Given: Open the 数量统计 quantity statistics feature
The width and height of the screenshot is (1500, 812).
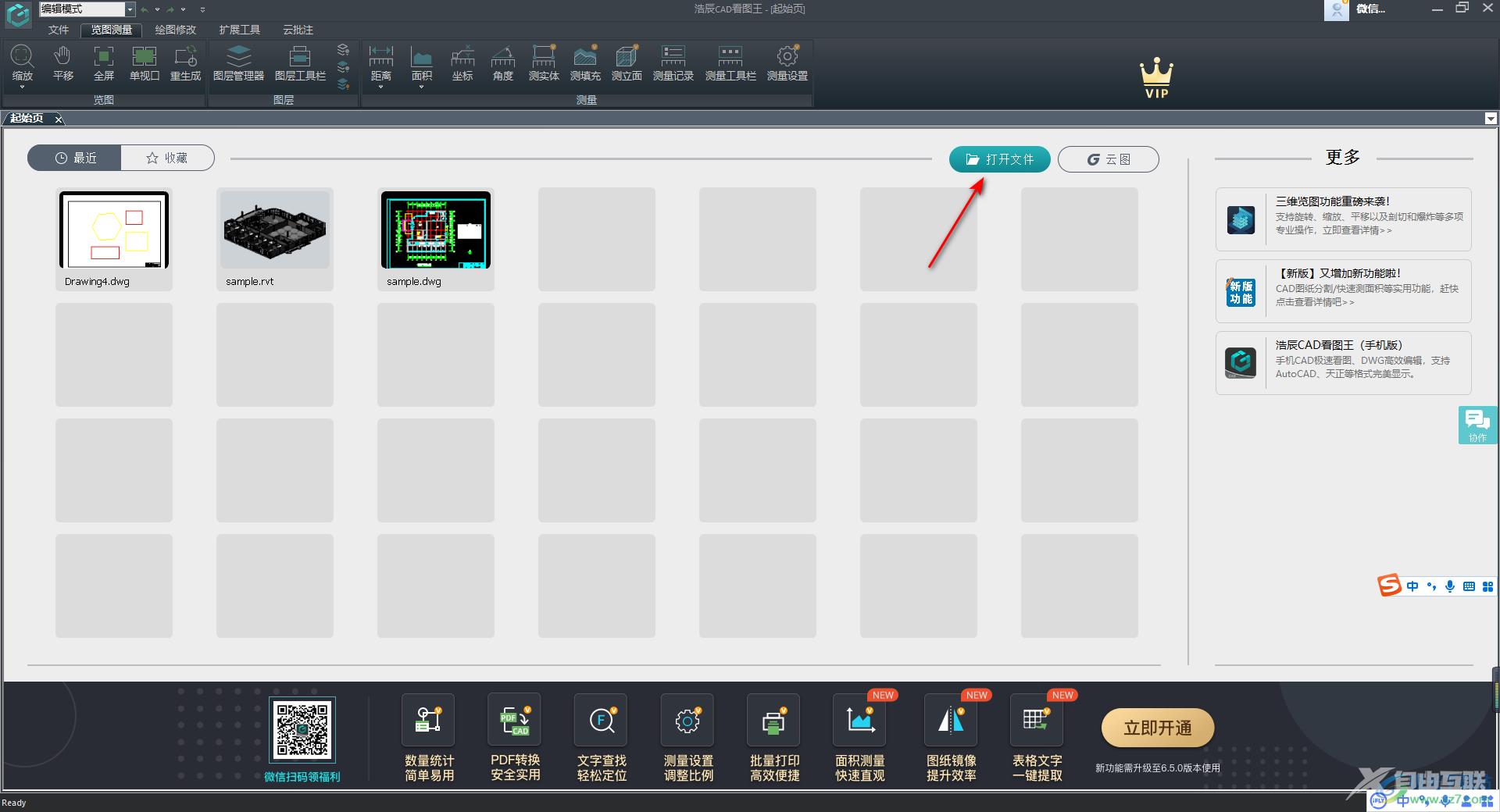Looking at the screenshot, I should click(428, 720).
